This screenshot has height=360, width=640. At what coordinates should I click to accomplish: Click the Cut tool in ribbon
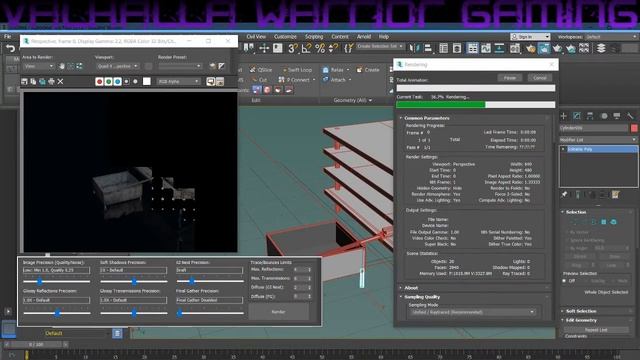tap(260, 80)
